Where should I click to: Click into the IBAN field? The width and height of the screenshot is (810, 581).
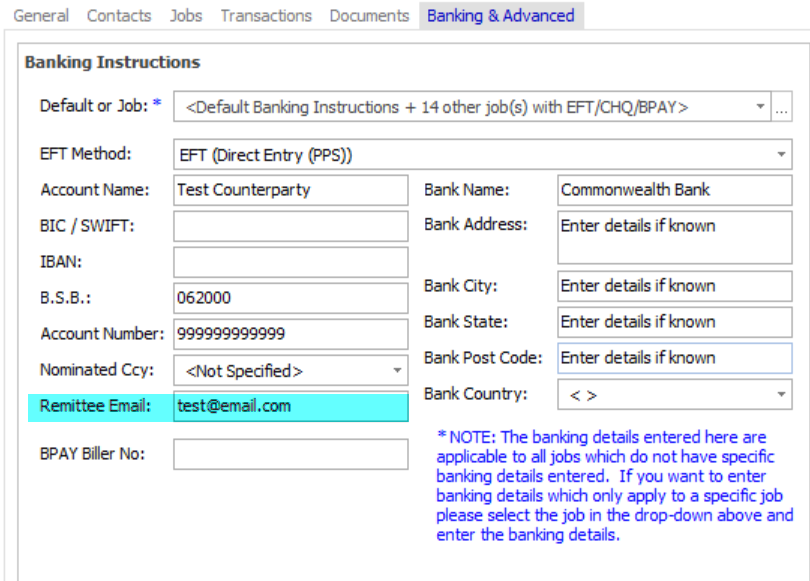click(x=290, y=262)
